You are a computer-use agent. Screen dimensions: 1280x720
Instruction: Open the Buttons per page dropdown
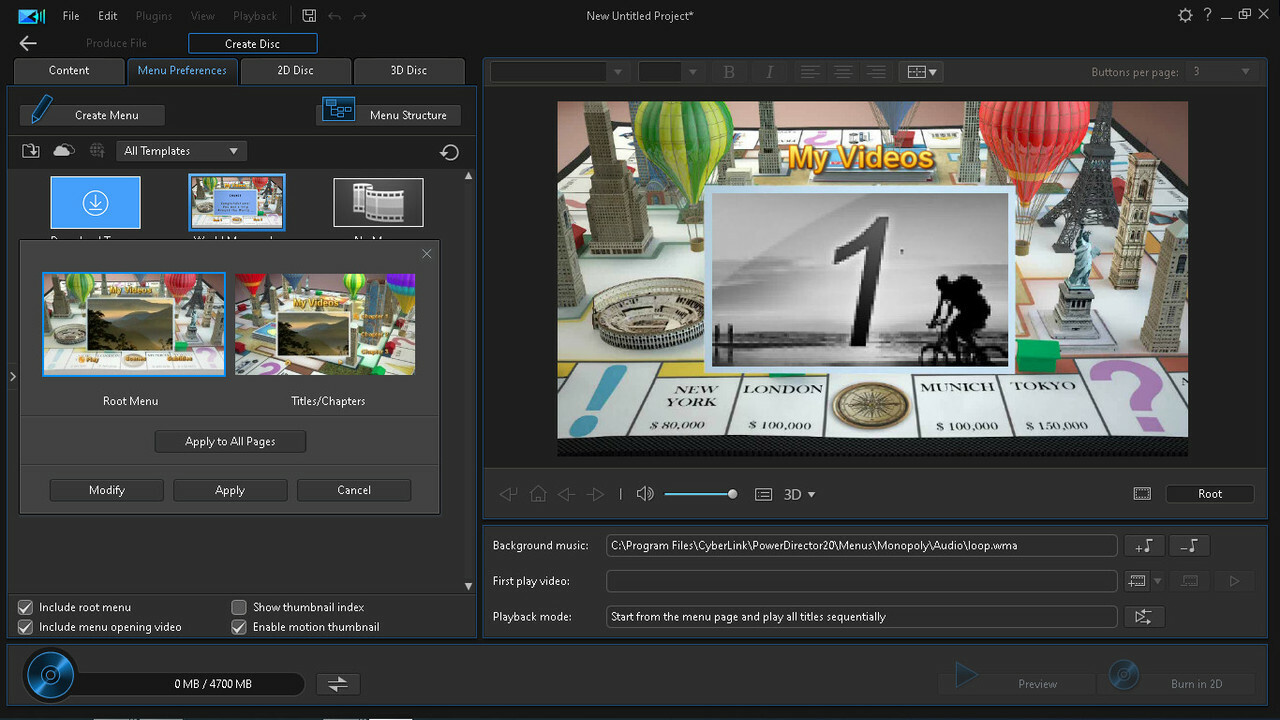[1221, 72]
